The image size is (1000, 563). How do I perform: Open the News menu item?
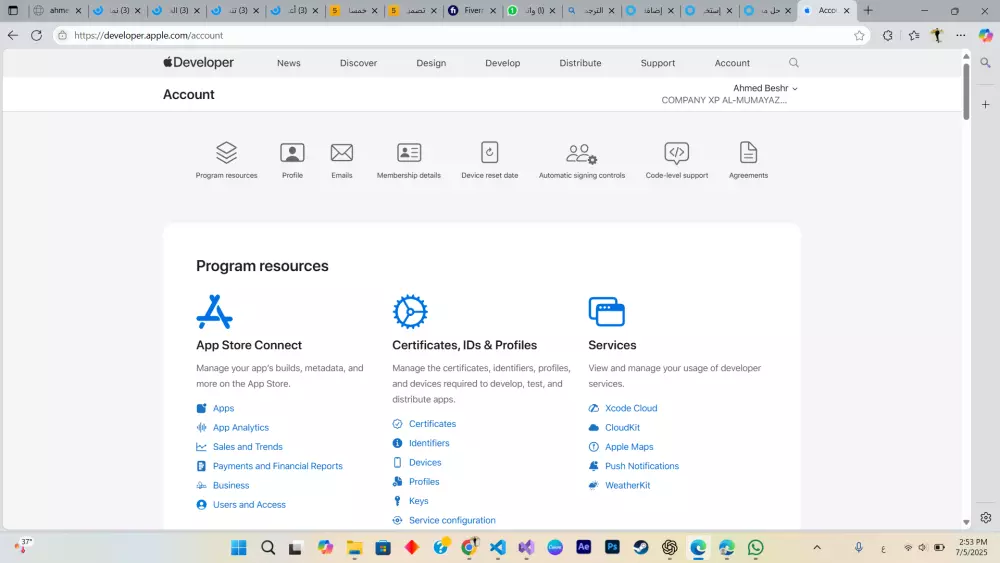click(x=288, y=63)
